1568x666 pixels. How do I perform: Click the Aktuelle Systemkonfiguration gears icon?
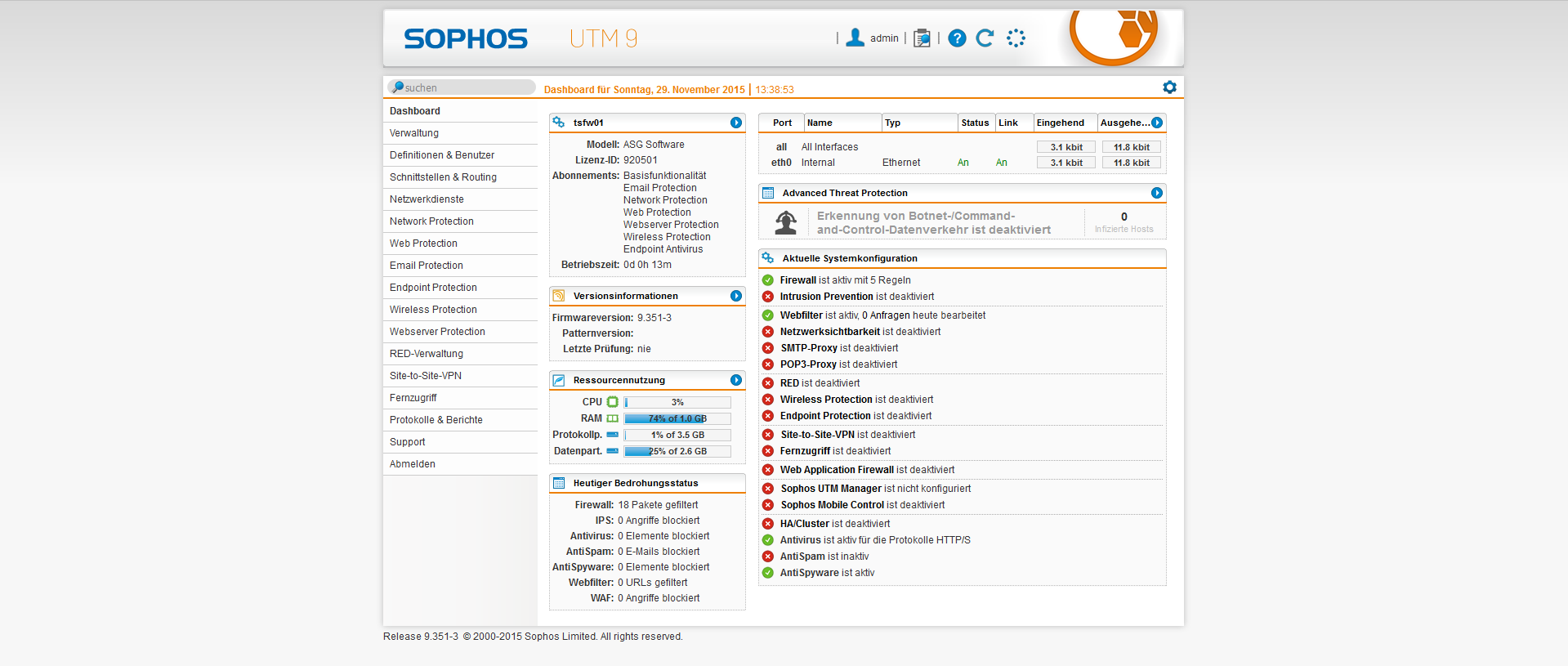point(768,258)
